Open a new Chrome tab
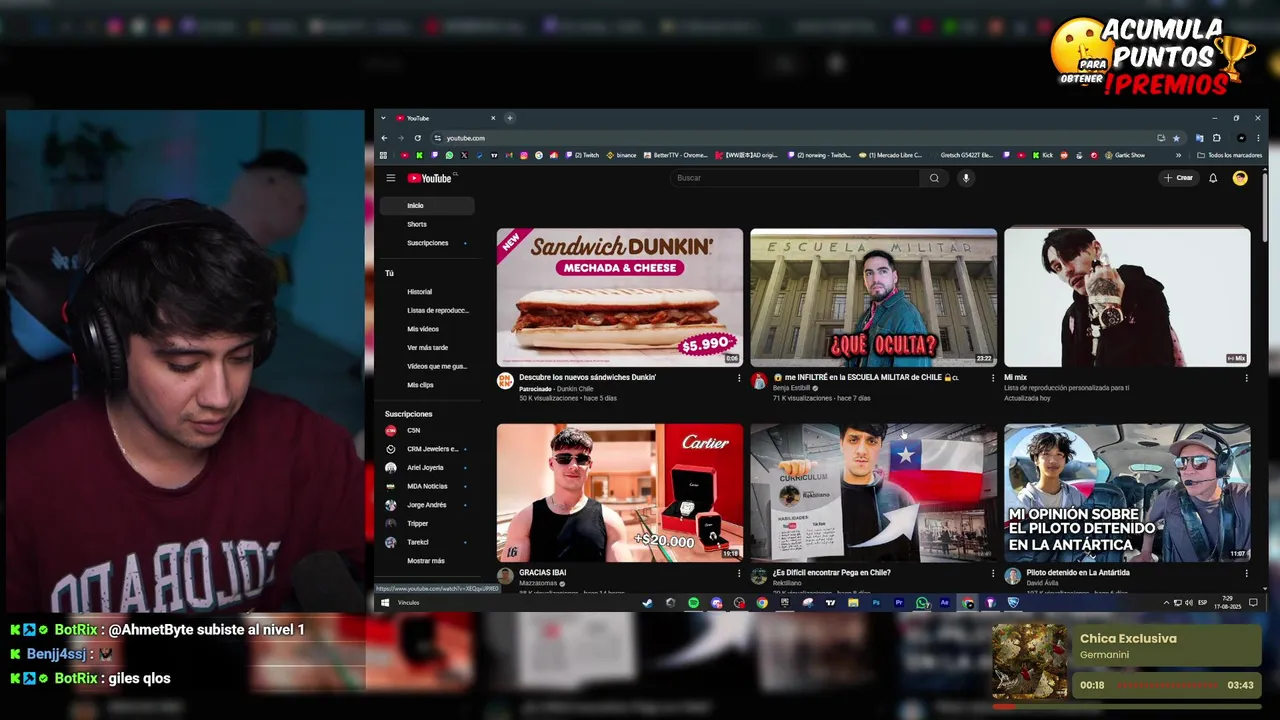This screenshot has height=720, width=1280. coord(509,118)
